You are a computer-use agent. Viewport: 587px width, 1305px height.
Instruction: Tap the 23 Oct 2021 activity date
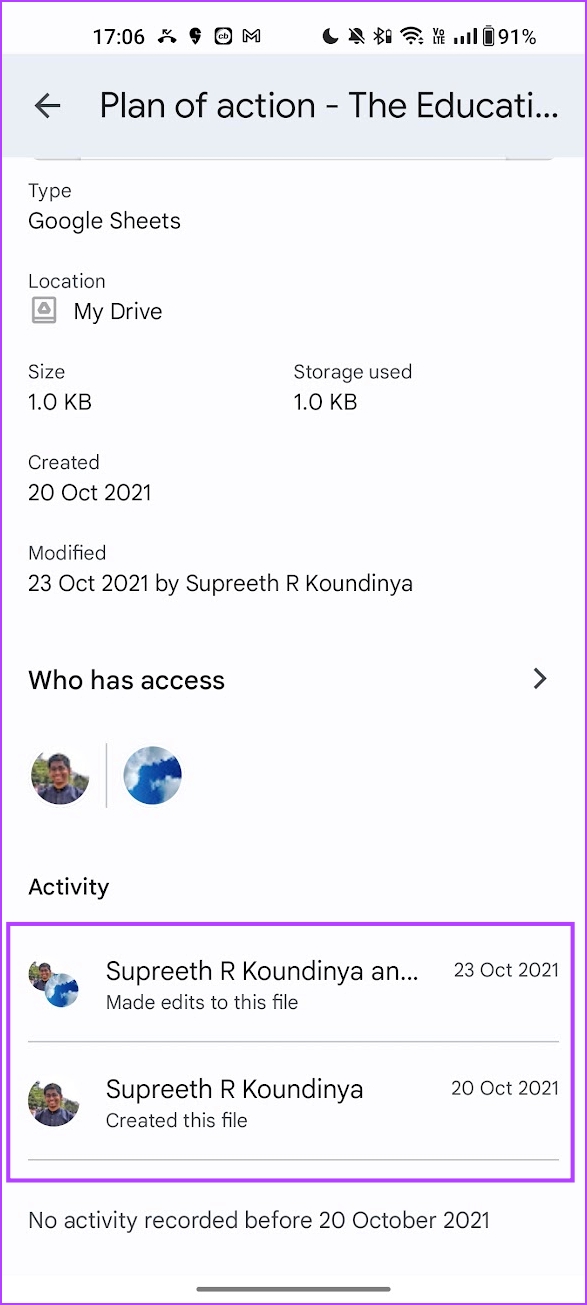tap(506, 970)
